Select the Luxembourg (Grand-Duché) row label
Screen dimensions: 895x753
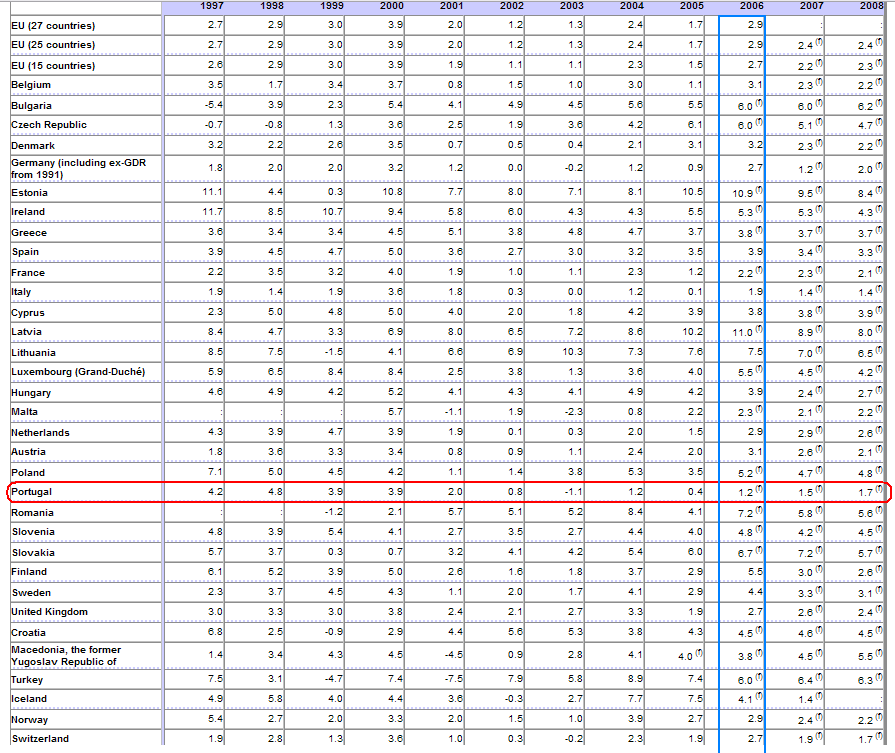point(78,372)
